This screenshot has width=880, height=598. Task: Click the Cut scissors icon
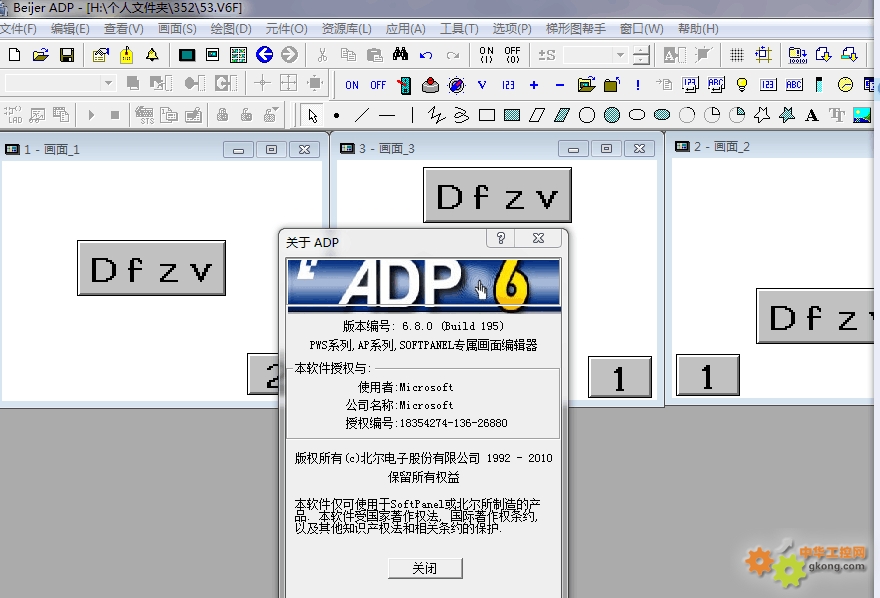(322, 54)
